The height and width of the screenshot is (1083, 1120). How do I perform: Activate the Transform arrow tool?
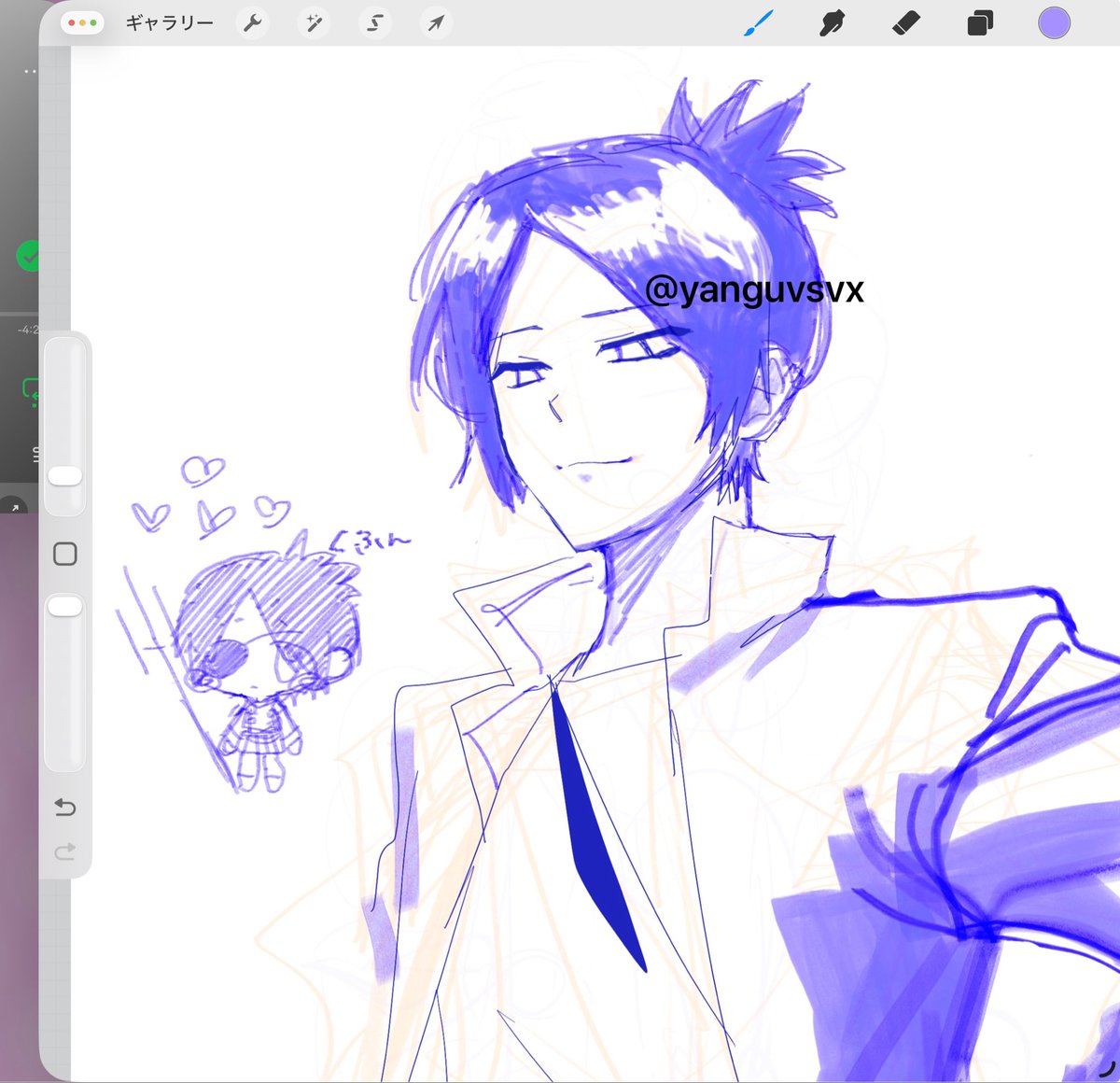pyautogui.click(x=436, y=23)
